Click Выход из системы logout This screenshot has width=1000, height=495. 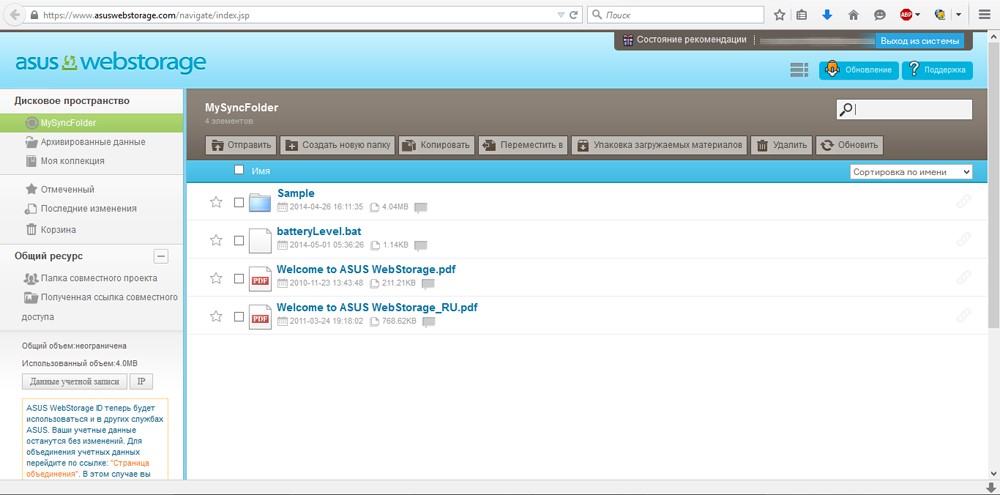click(920, 41)
